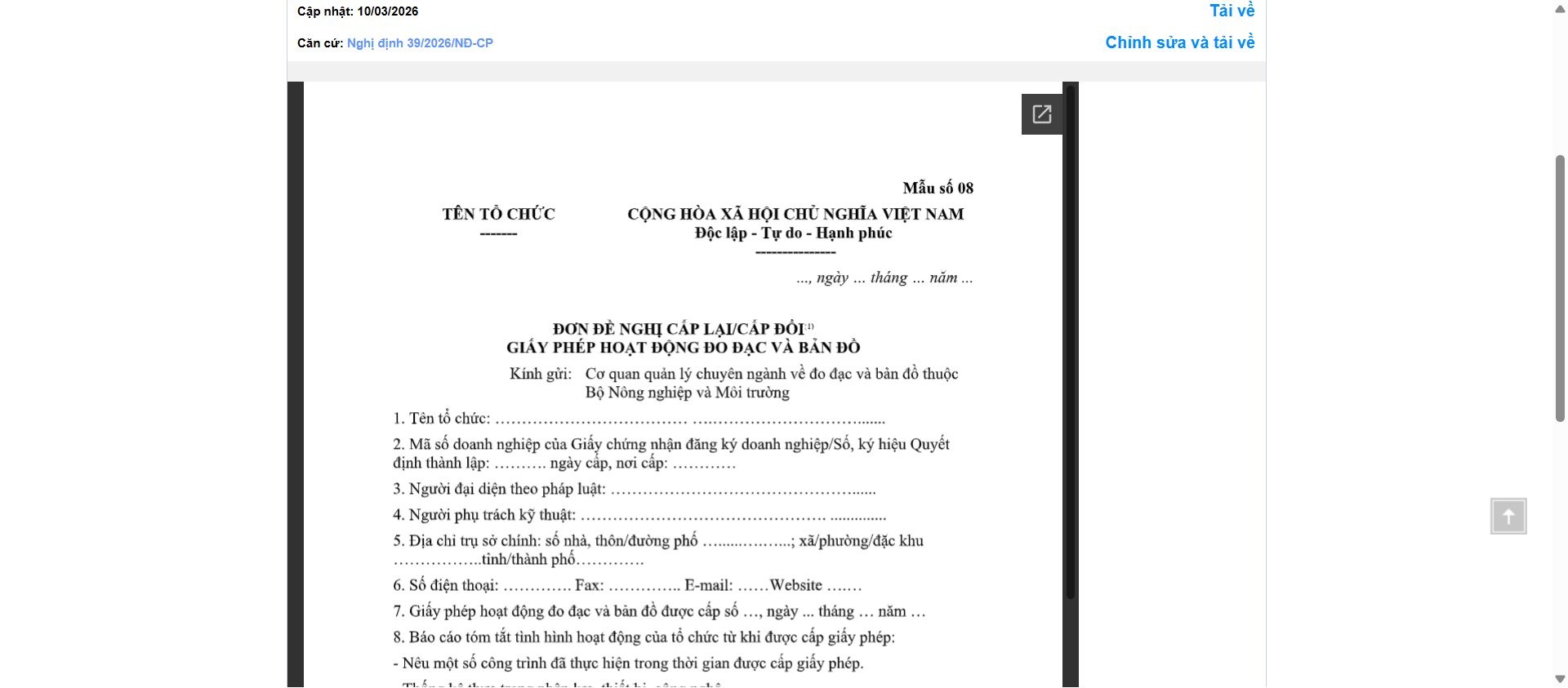Click the 'Căn cứ:' label

coord(320,43)
